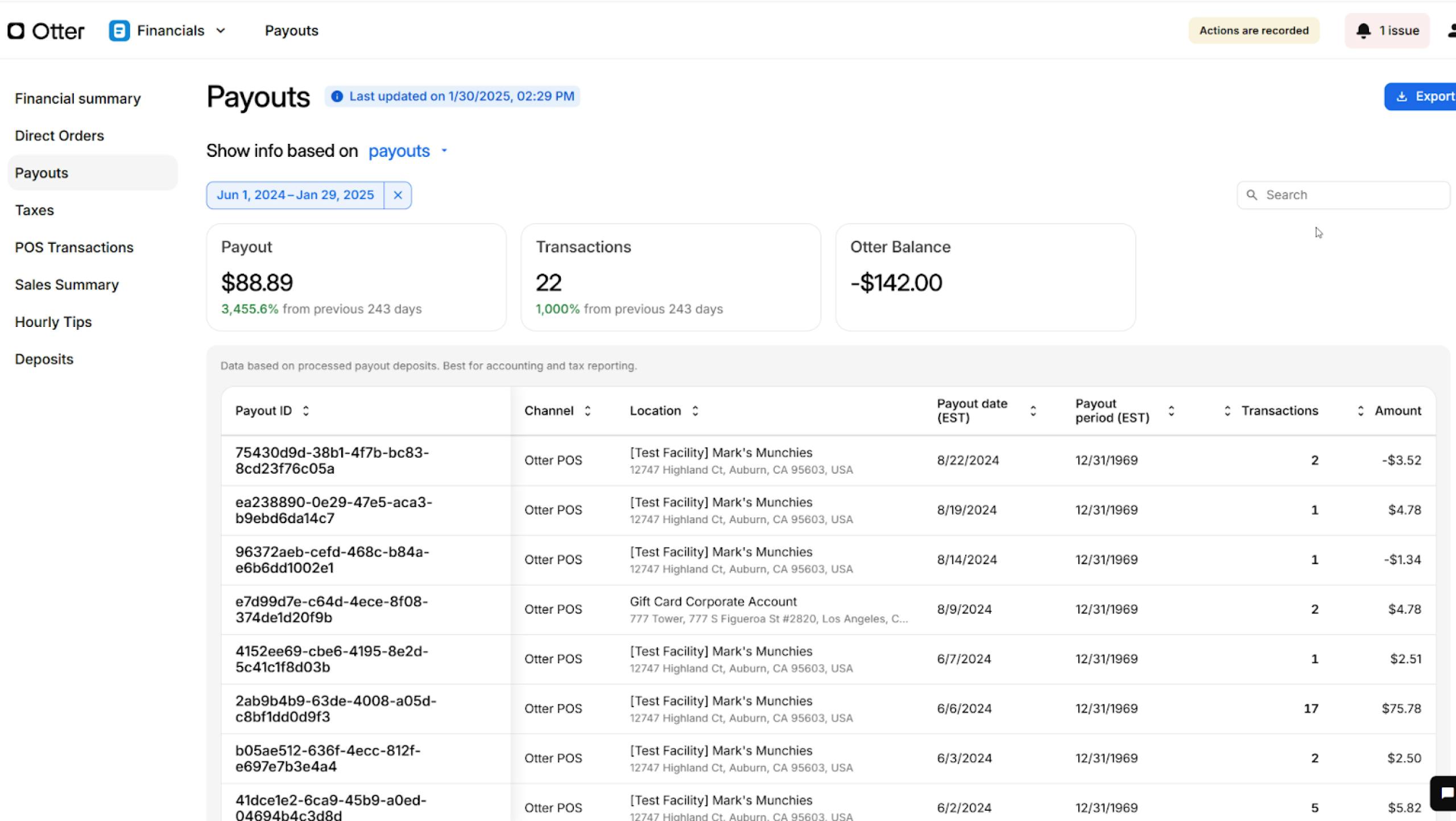Click the blue Financials app icon
The width and height of the screenshot is (1456, 821).
point(119,31)
